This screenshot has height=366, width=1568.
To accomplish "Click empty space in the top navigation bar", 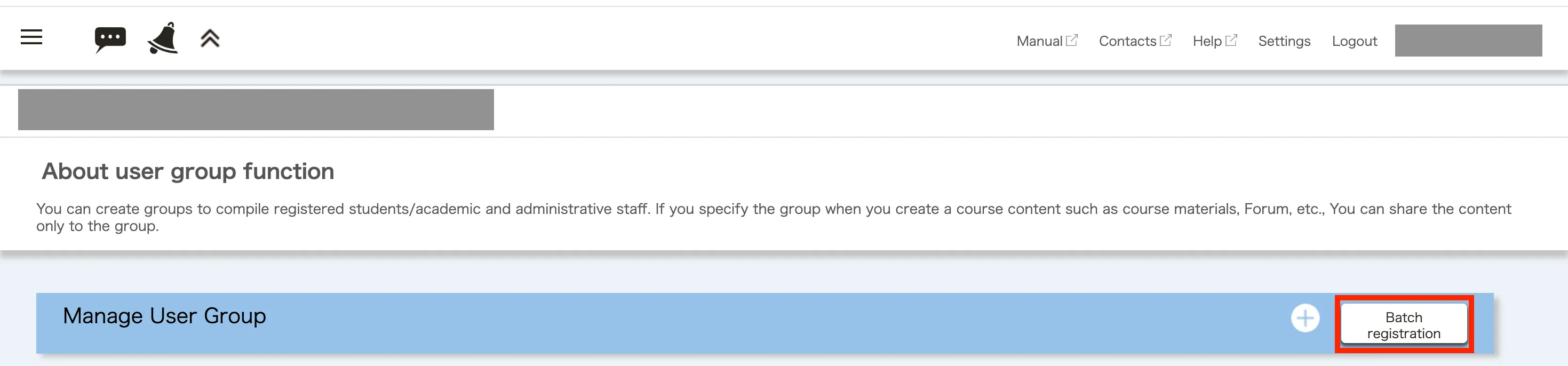I will [x=609, y=39].
